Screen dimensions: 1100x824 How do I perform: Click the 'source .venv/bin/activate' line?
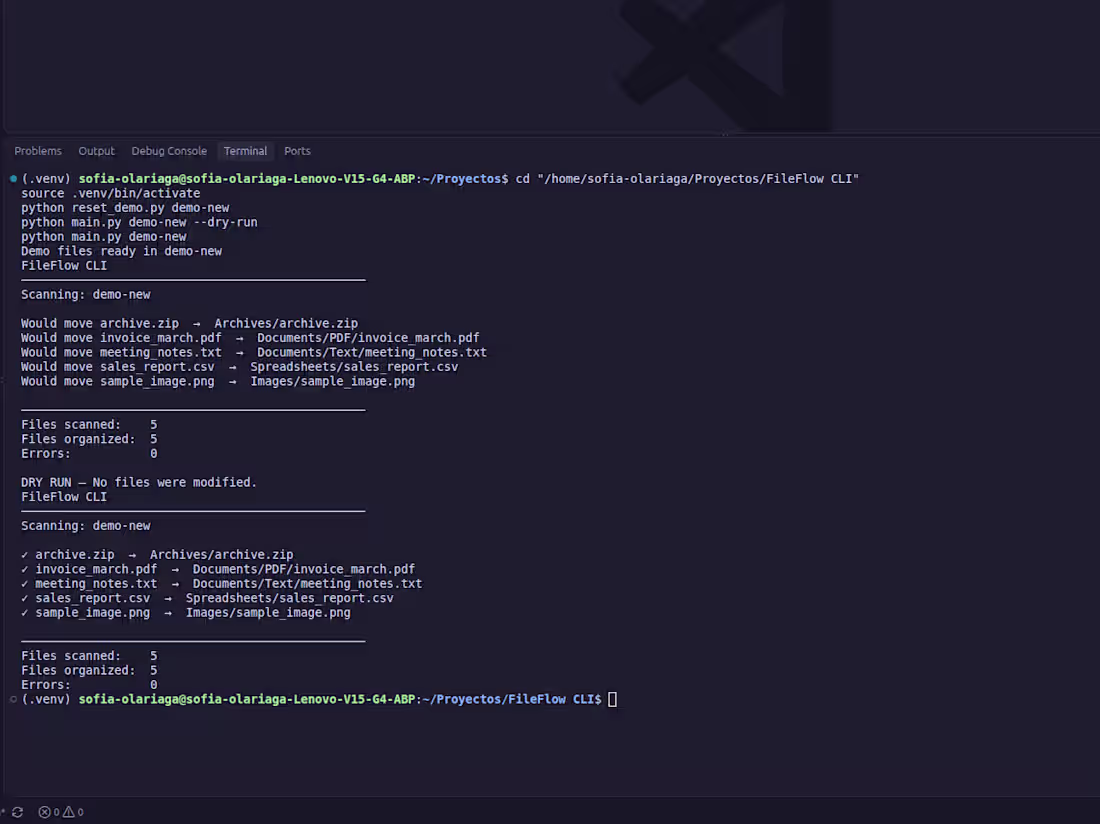click(x=111, y=193)
